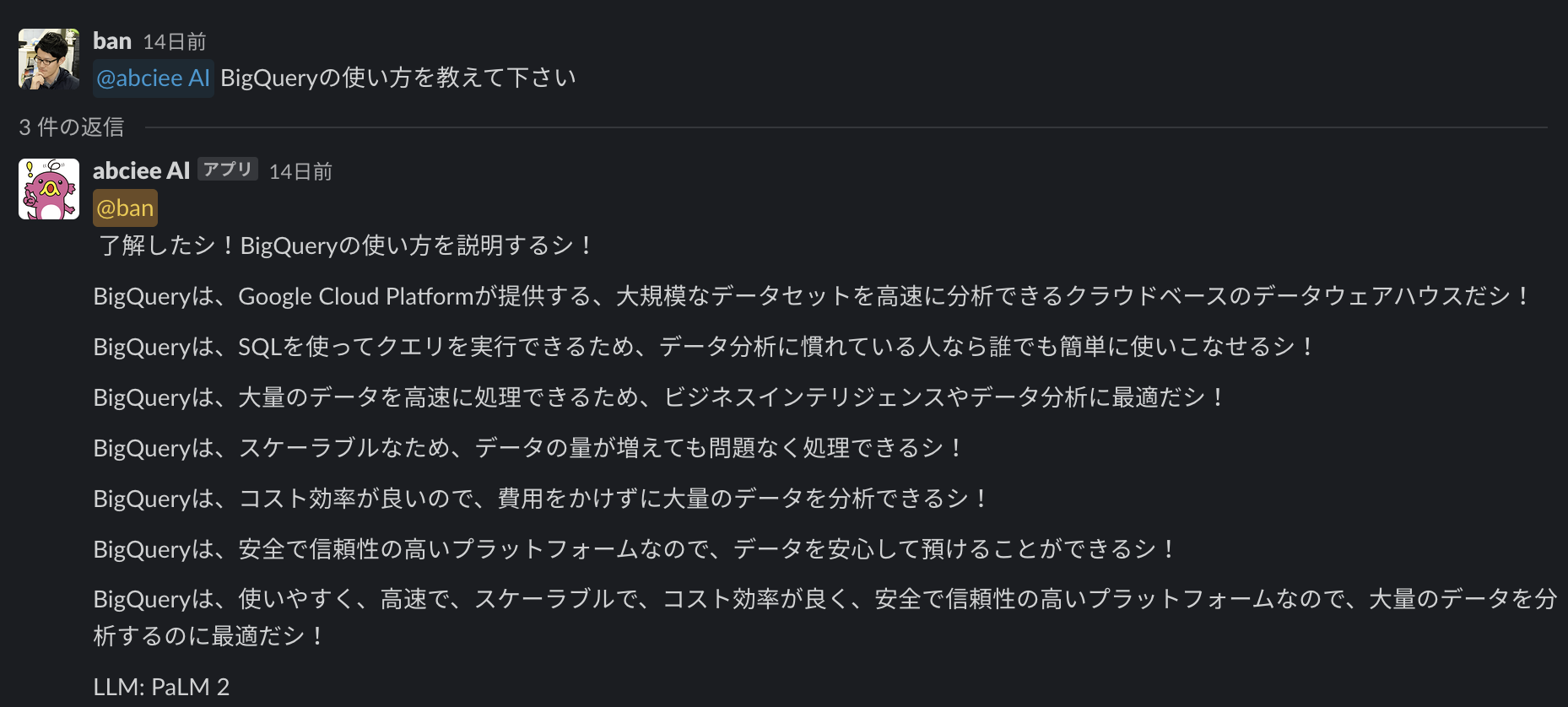Click the line ending "安心して預けることができるシ！"
Screen dimensions: 1568x707
pyautogui.click(x=635, y=549)
